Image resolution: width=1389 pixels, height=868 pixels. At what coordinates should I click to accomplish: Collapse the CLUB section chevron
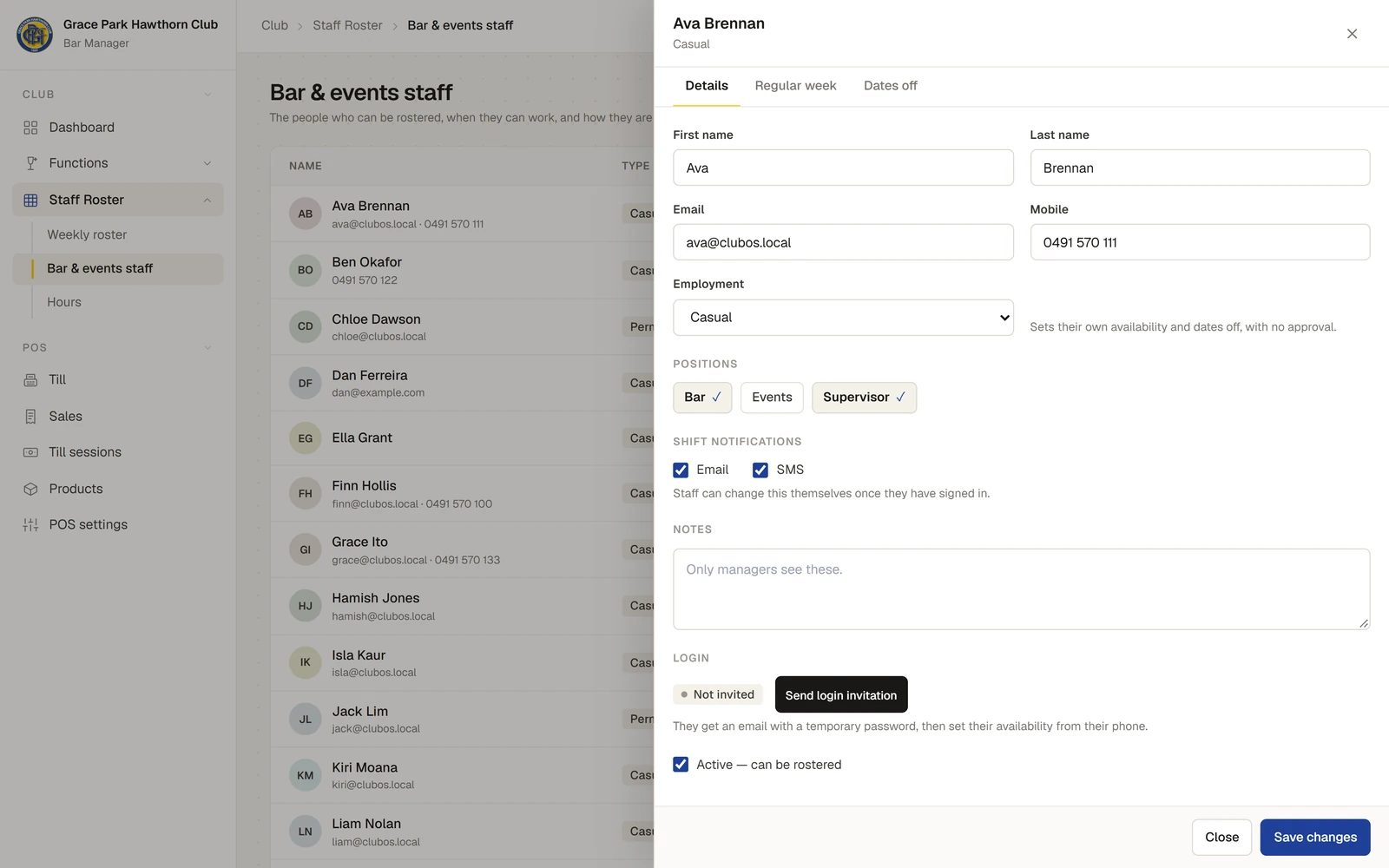coord(207,94)
